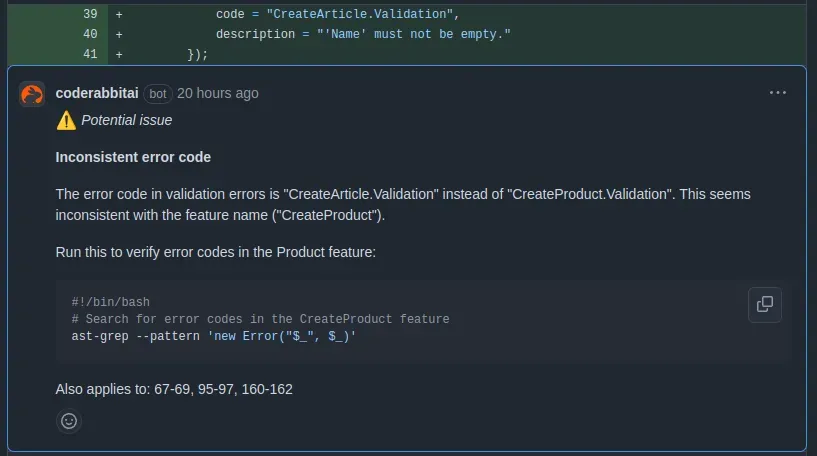Add an emoji reaction with smiley button

(69, 421)
